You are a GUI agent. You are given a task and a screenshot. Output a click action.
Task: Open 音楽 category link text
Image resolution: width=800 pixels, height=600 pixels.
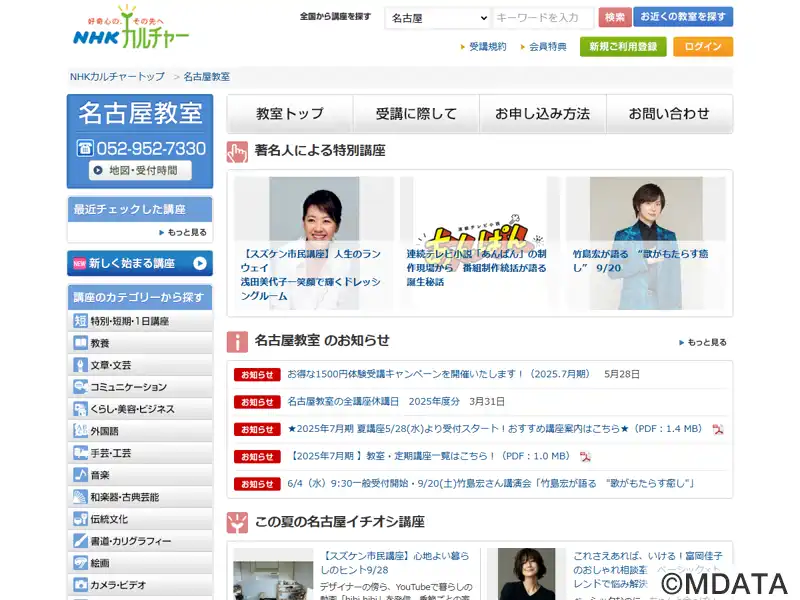[x=100, y=475]
